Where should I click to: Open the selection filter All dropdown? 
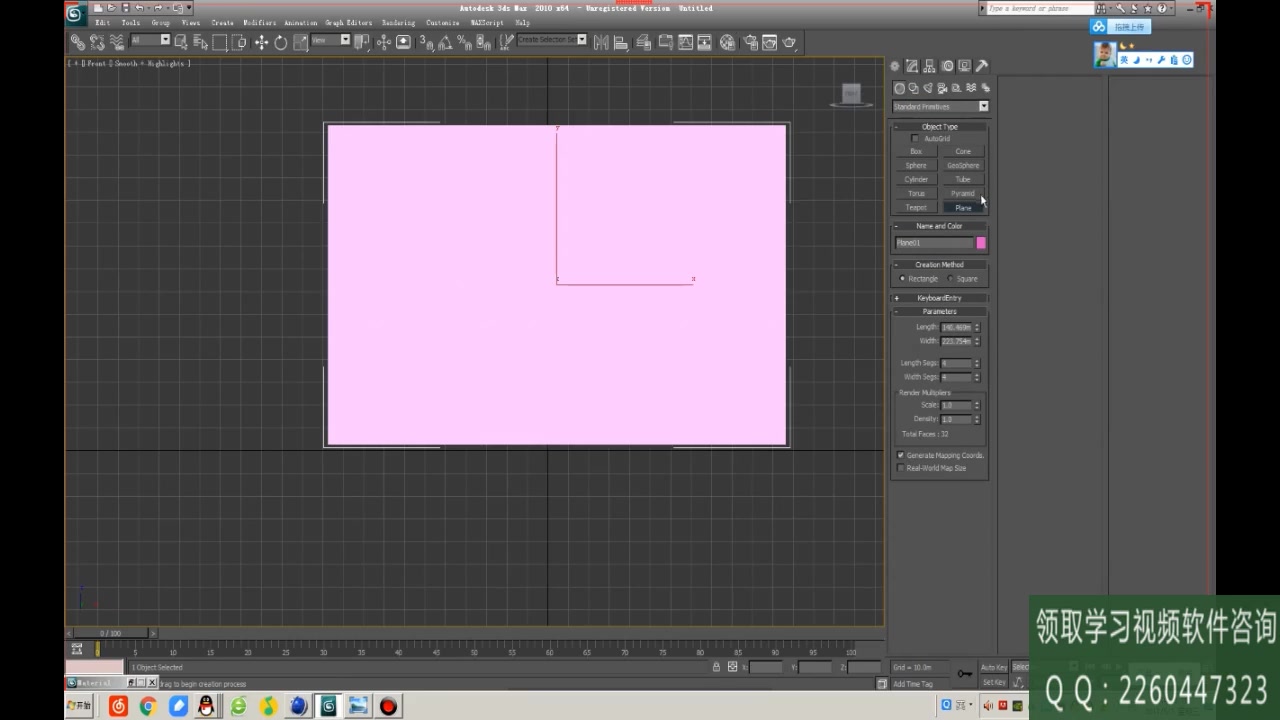[151, 40]
